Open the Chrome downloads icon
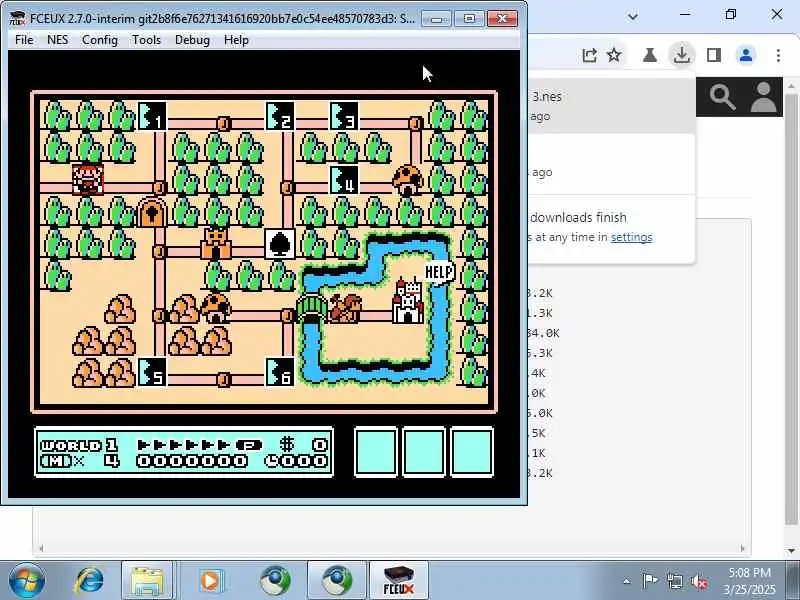 682,55
